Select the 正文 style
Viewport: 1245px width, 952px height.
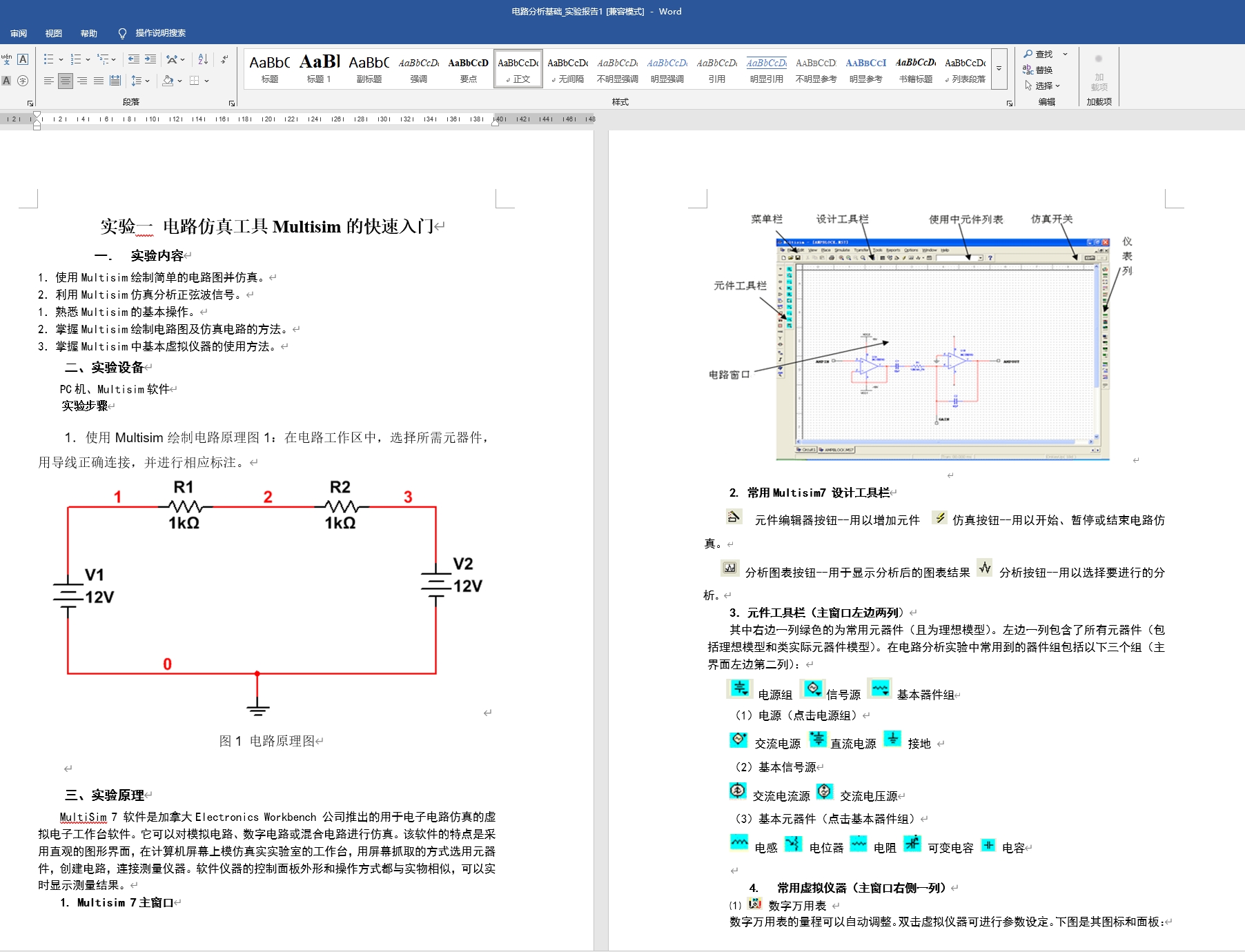tap(518, 69)
